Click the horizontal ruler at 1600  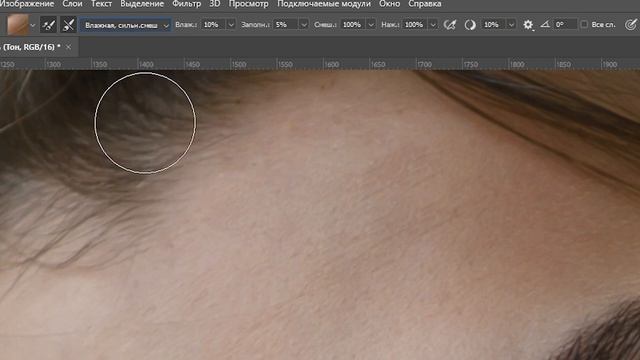tap(331, 64)
